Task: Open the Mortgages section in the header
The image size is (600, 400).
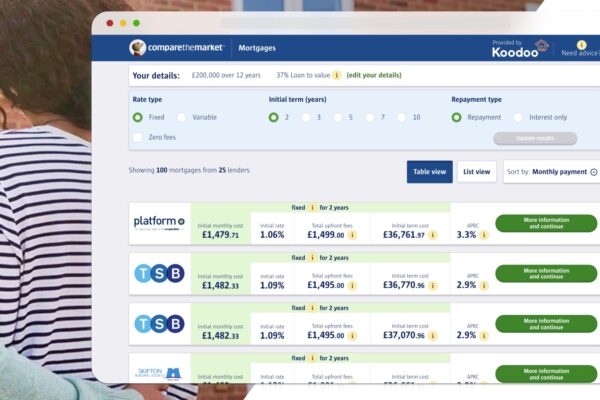Action: [257, 48]
